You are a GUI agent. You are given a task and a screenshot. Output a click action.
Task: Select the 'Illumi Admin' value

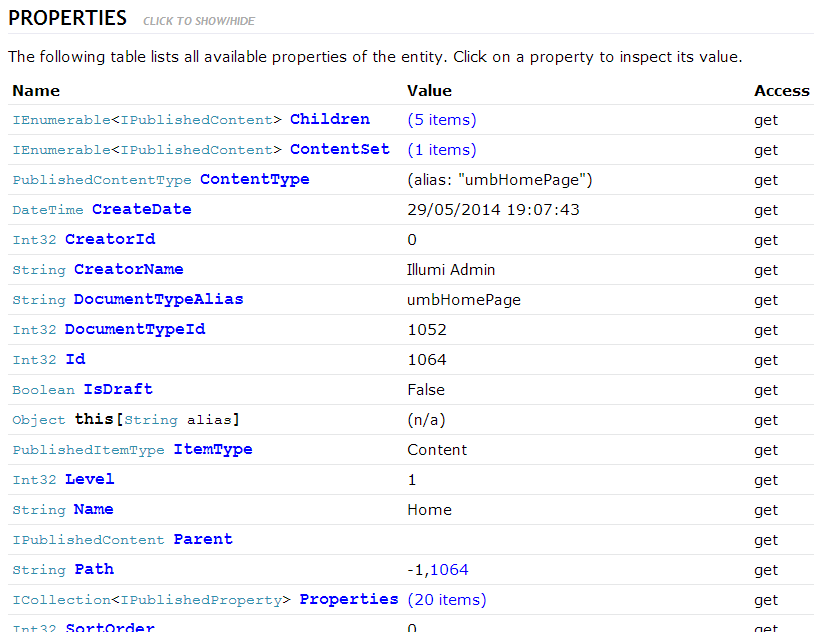(451, 269)
